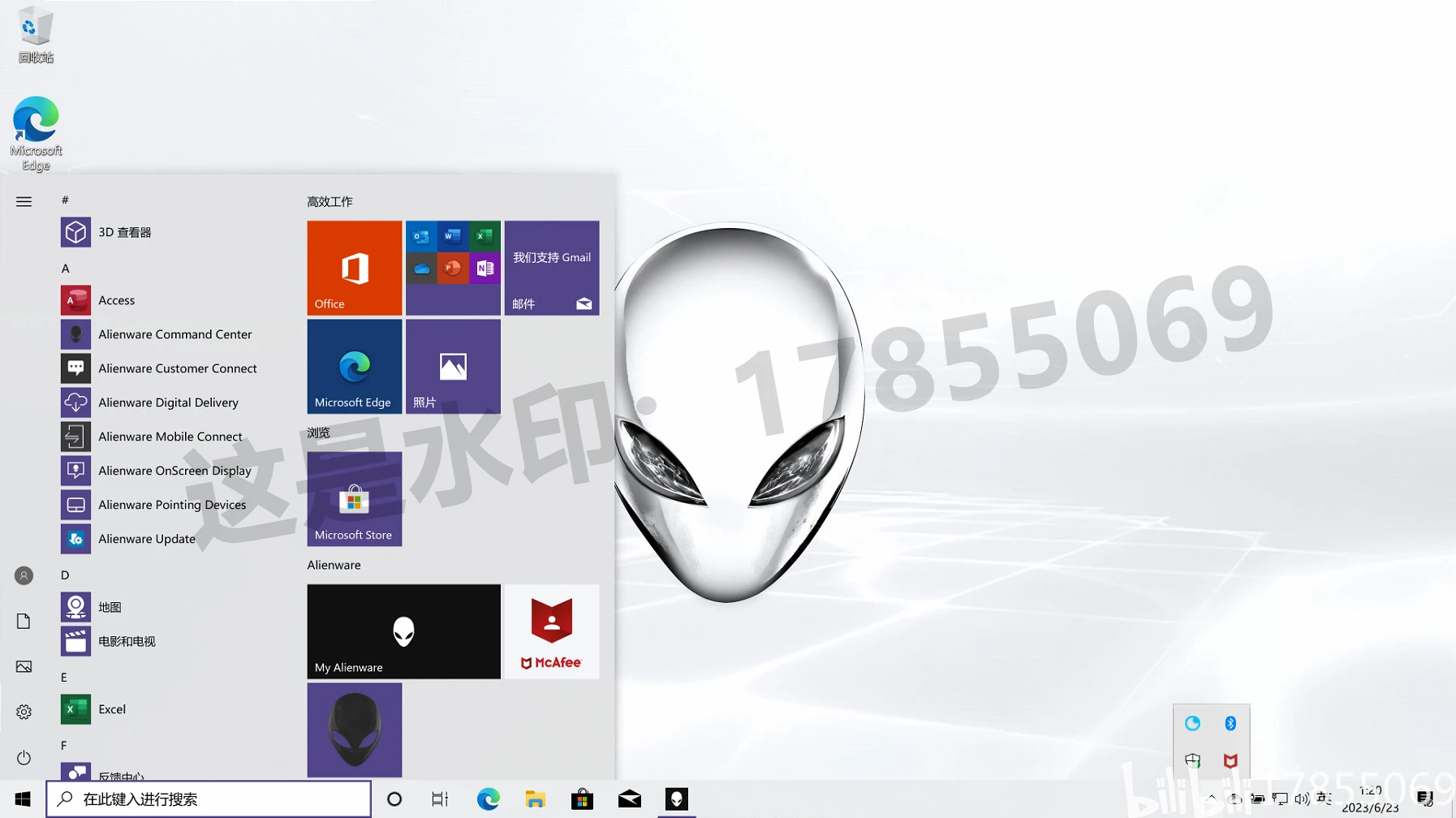Open Mail from the taskbar
The image size is (1456, 818).
629,799
